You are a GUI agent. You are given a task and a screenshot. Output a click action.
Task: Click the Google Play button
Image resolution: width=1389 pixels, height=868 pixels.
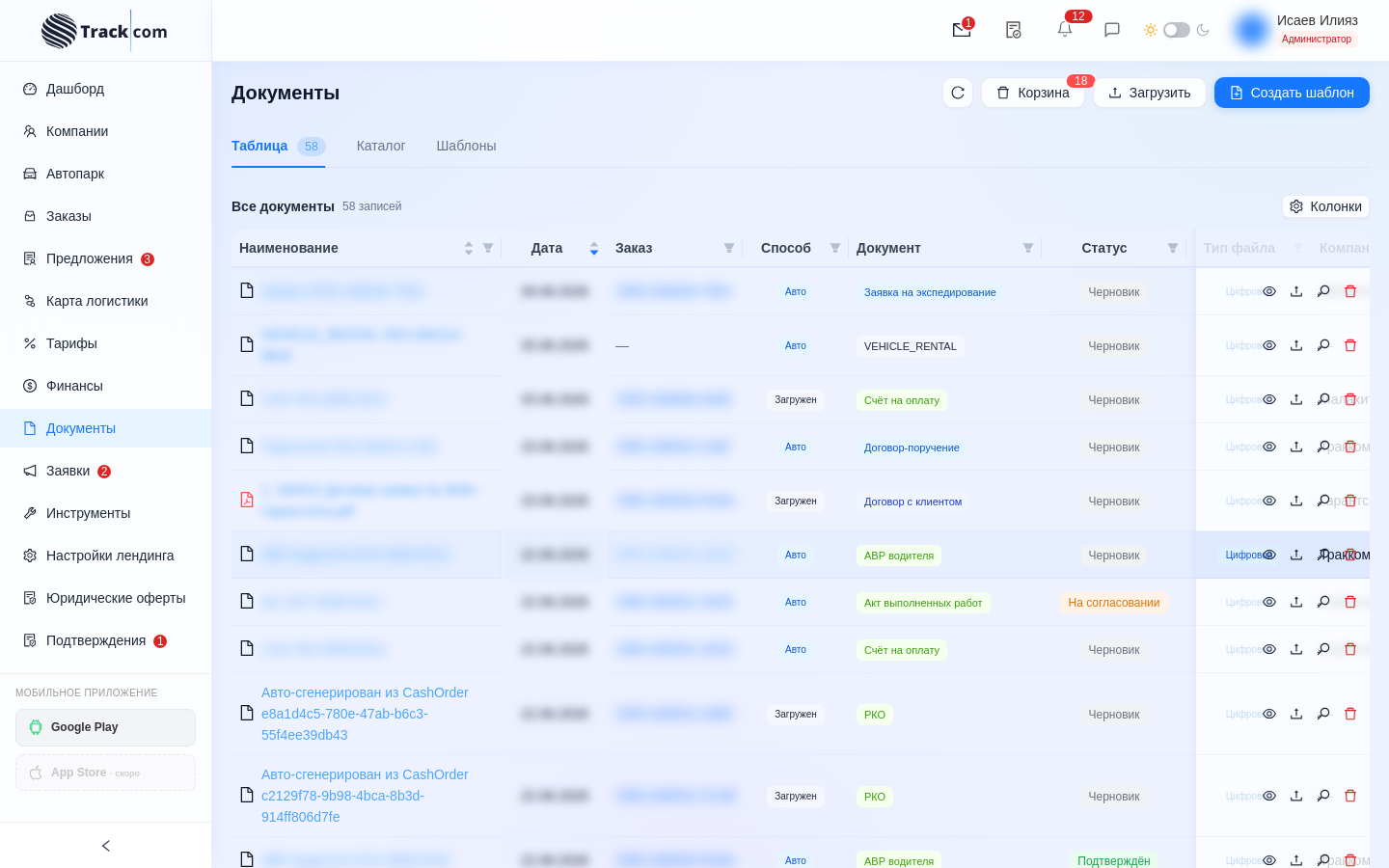[x=105, y=727]
